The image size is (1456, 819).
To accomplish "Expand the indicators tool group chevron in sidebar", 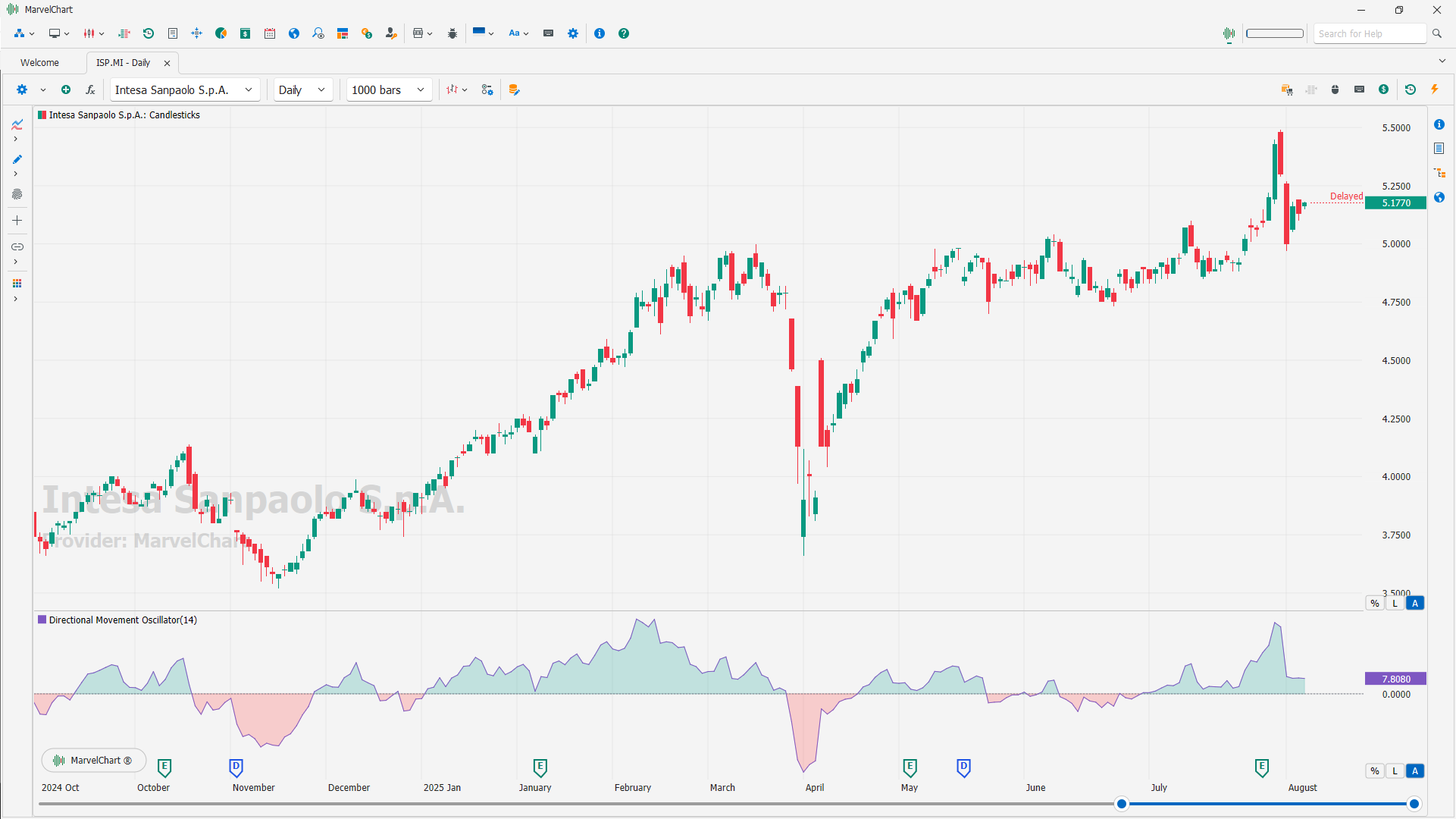I will coord(15,140).
